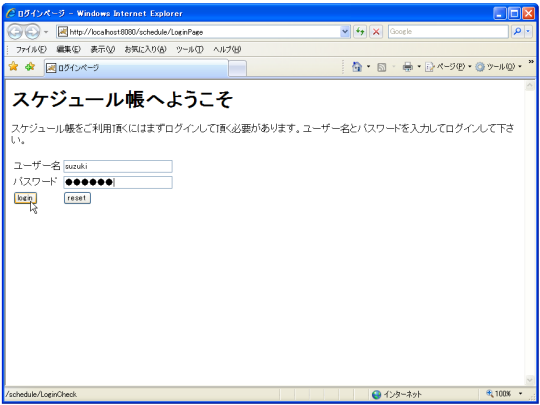
Task: Click the vertical scrollbar up arrow
Action: [x=530, y=86]
